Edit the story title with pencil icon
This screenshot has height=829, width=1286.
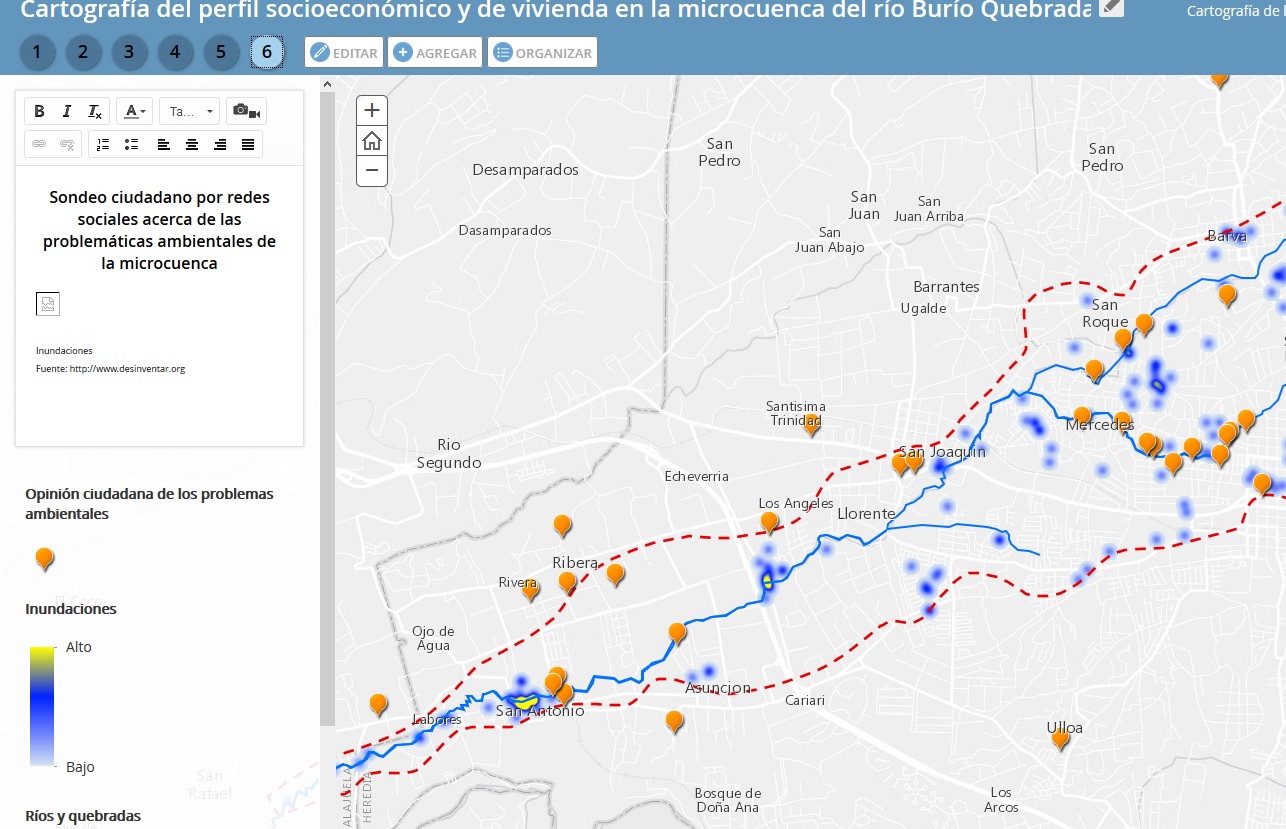pyautogui.click(x=1110, y=6)
